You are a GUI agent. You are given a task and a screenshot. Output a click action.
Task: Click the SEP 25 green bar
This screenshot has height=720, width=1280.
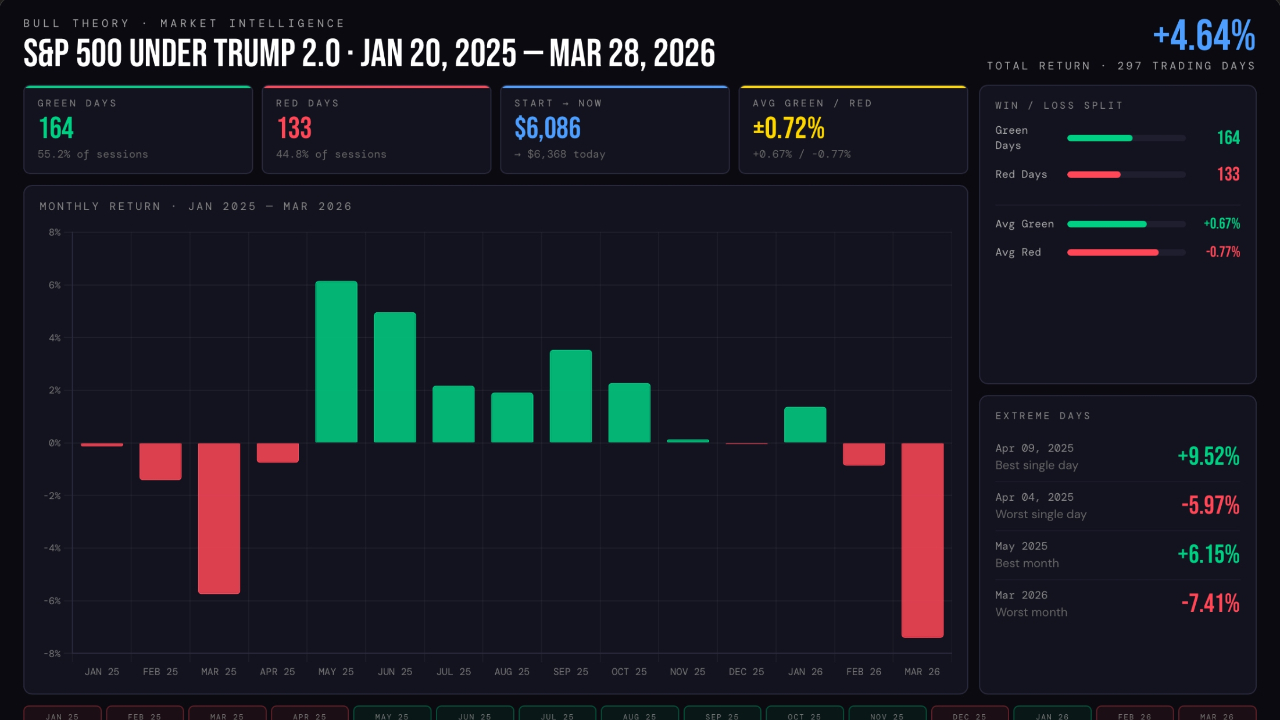pyautogui.click(x=571, y=396)
